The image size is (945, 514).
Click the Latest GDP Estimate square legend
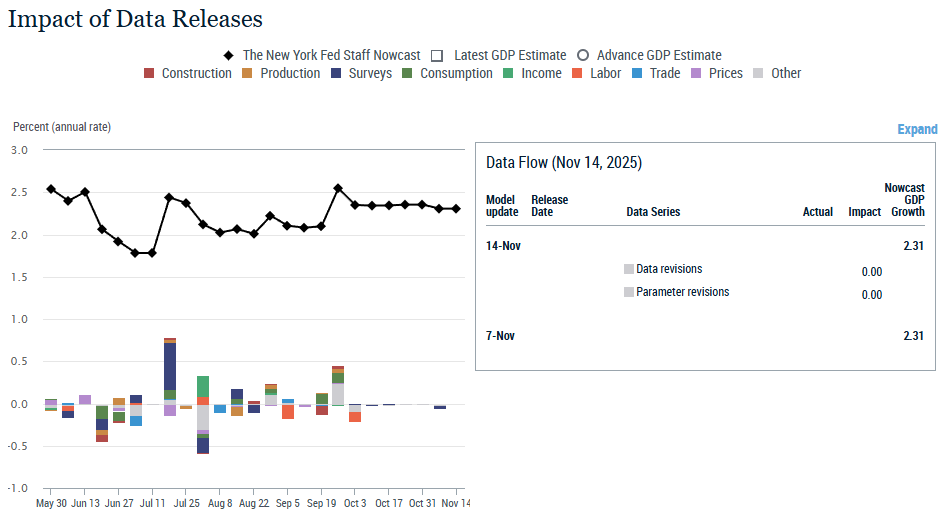pyautogui.click(x=438, y=55)
